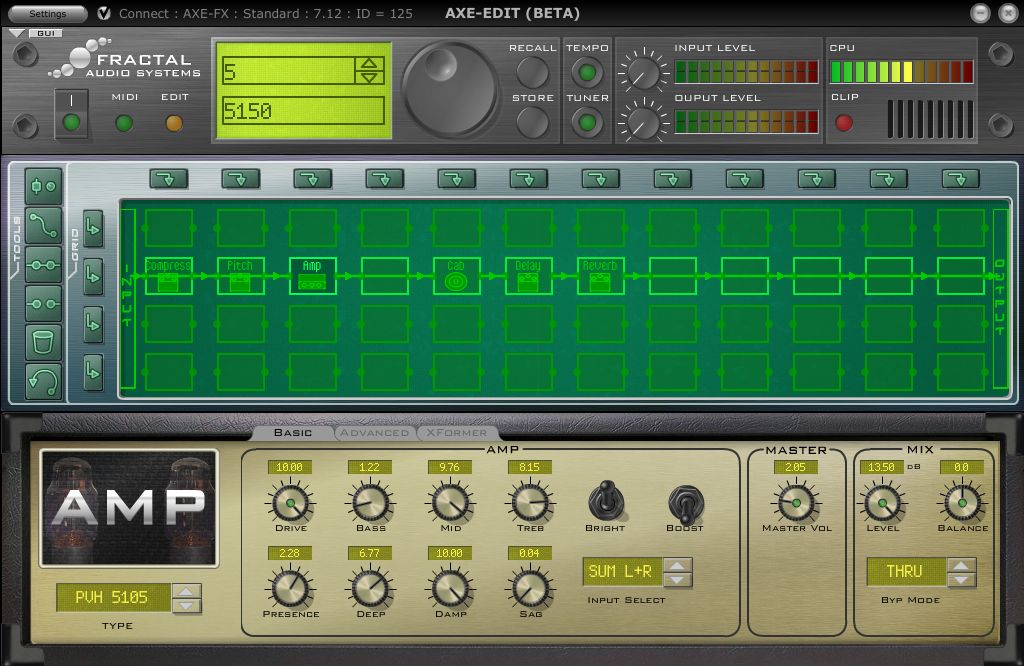Click the red Clip indicator
Viewport: 1024px width, 666px height.
click(x=844, y=123)
